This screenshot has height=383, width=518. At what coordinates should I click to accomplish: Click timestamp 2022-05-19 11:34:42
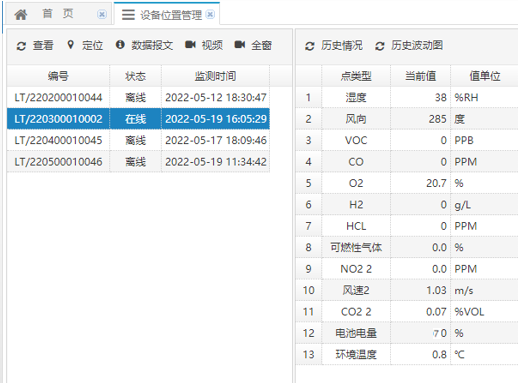point(216,162)
